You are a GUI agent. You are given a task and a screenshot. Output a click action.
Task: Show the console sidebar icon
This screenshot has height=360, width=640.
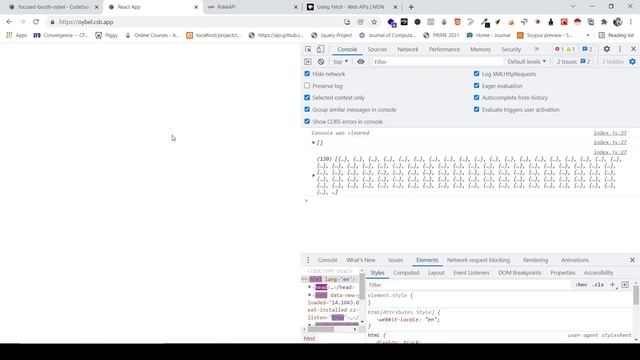pyautogui.click(x=308, y=62)
